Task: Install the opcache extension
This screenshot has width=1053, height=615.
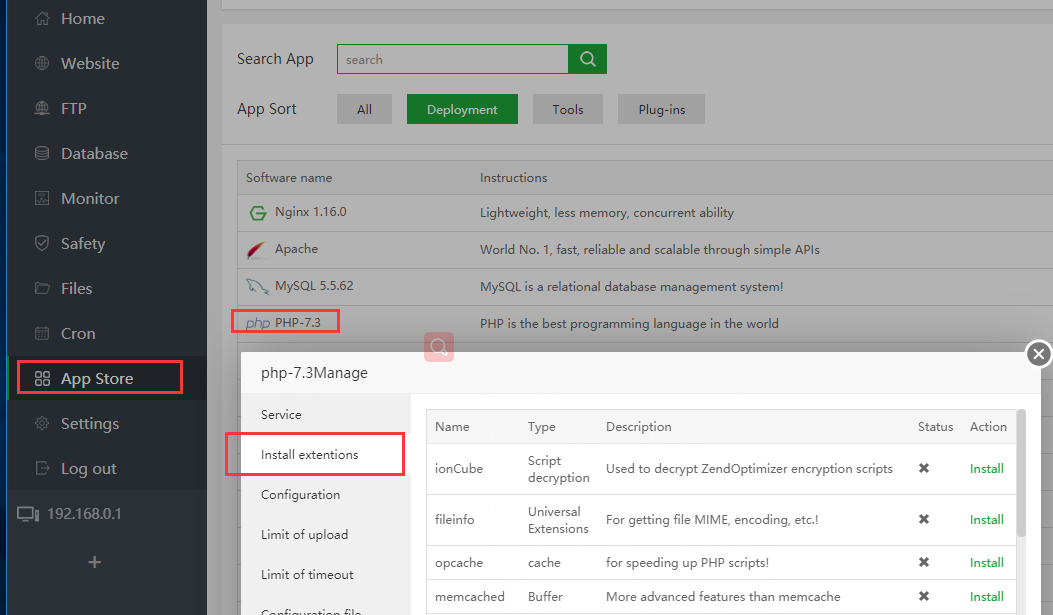Action: tap(986, 562)
